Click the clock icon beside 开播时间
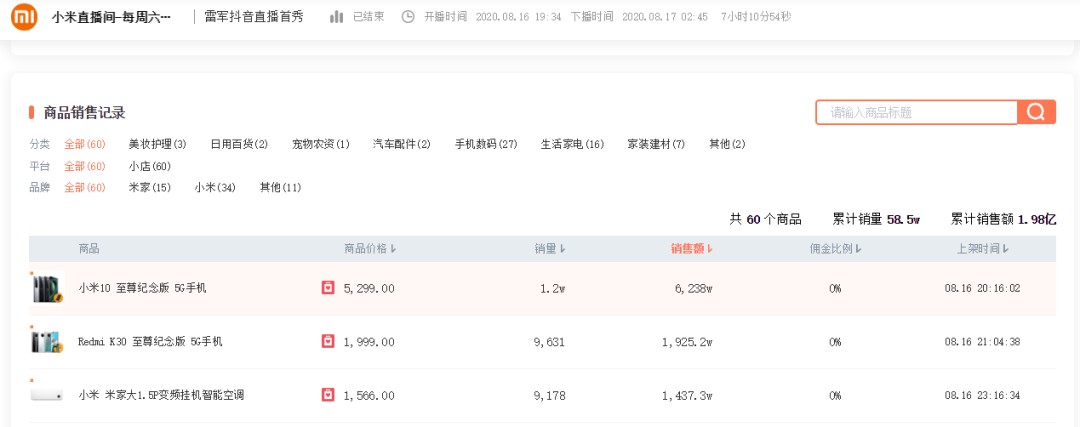 click(408, 17)
